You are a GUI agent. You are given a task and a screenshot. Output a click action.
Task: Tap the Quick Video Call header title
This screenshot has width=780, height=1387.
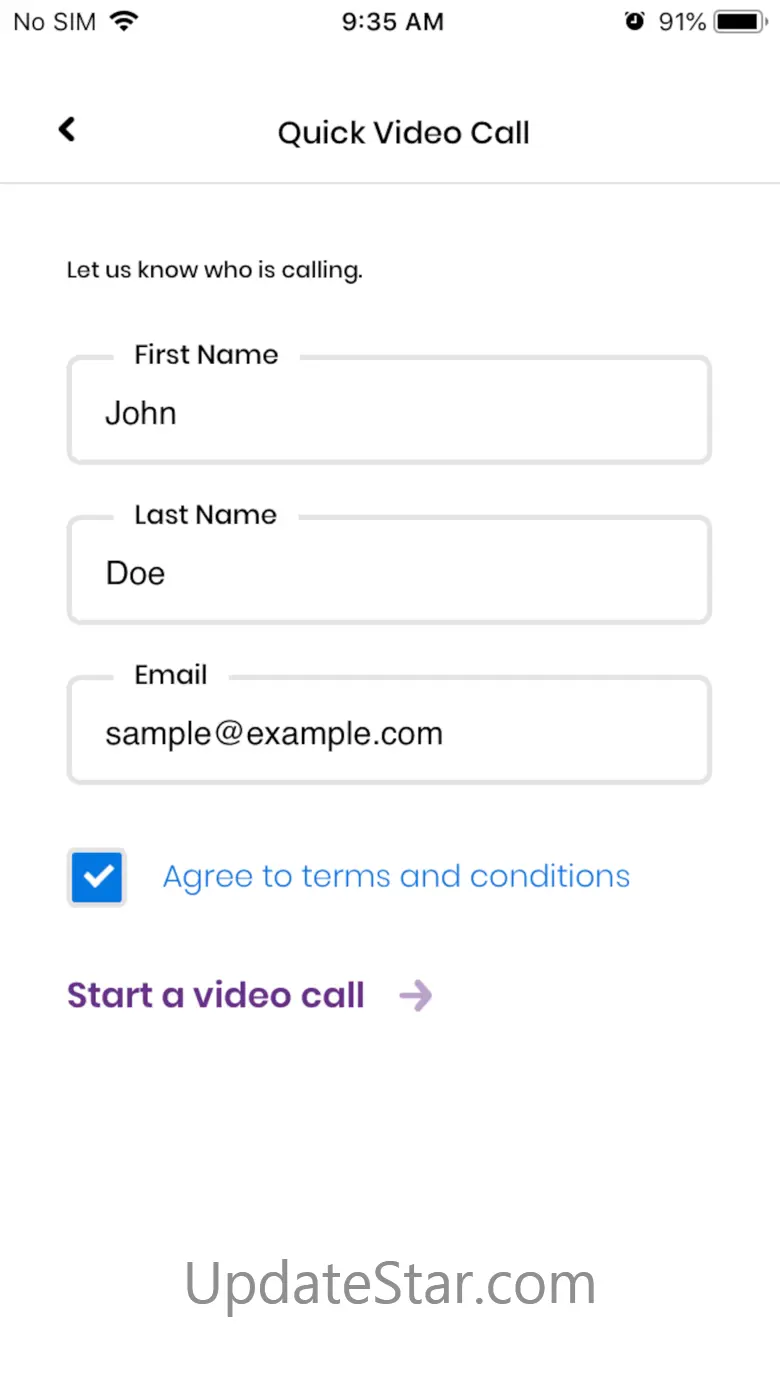tap(403, 133)
